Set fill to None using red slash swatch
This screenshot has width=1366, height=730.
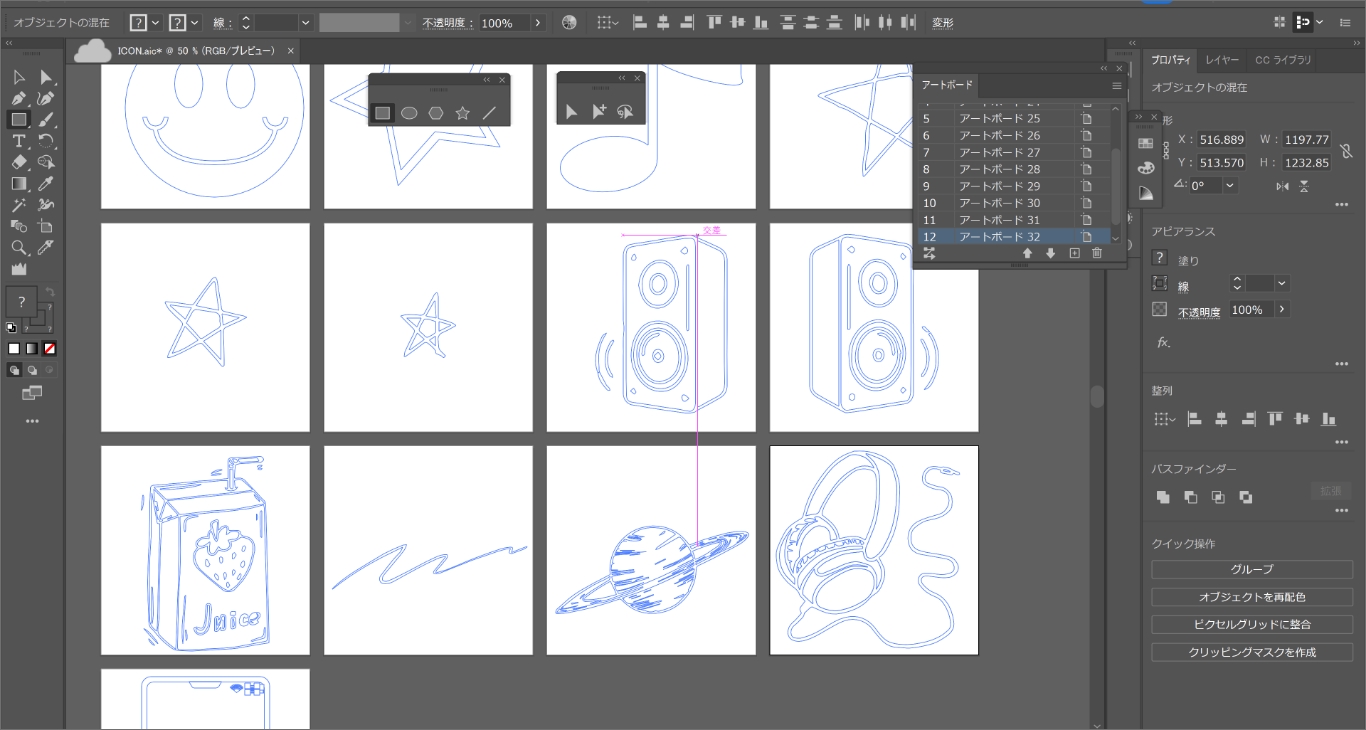[x=49, y=348]
